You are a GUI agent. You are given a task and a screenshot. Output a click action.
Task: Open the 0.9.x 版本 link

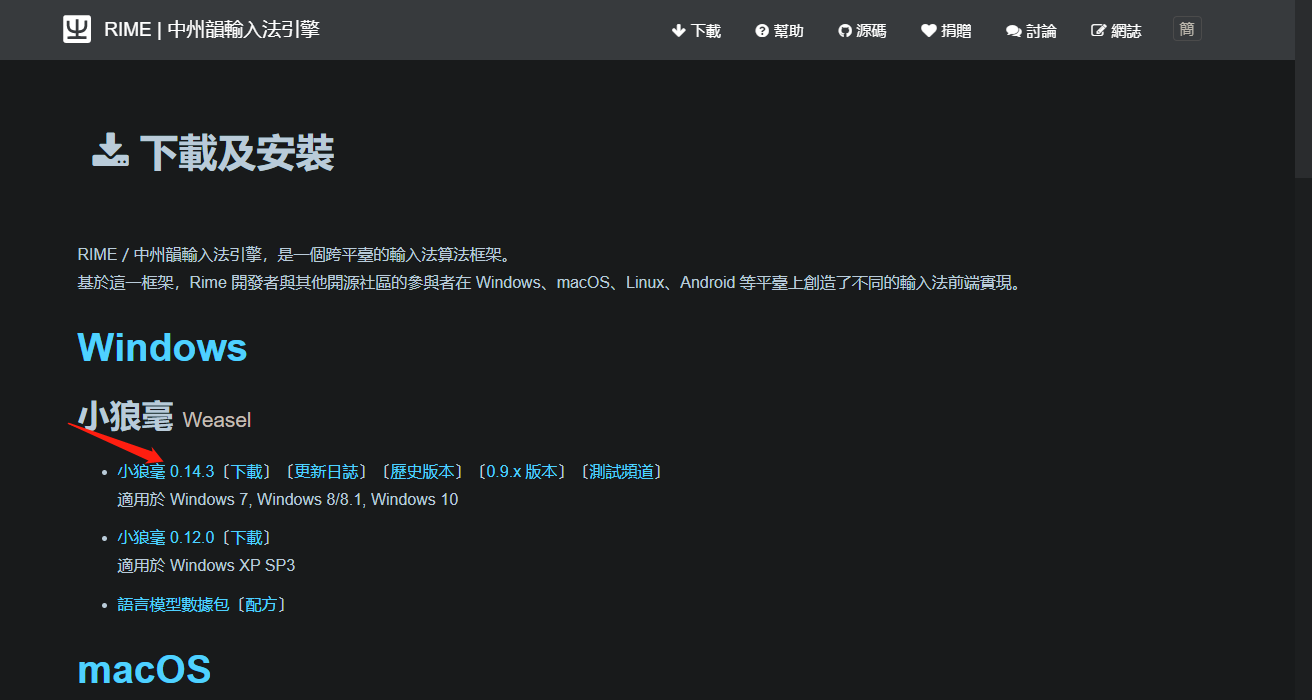click(524, 470)
